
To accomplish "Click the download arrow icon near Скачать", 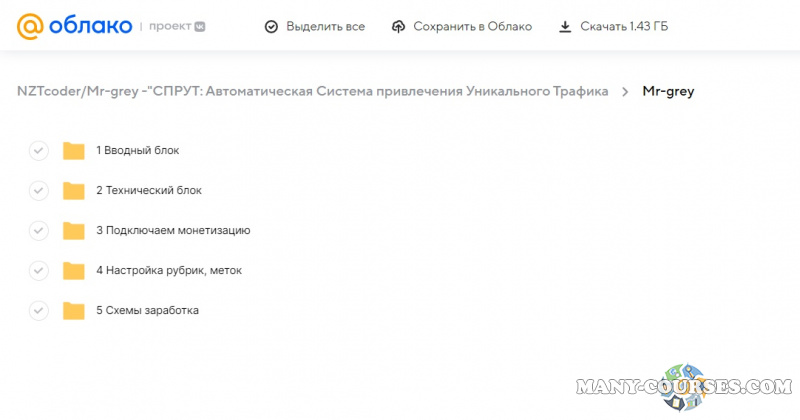I will click(x=565, y=27).
